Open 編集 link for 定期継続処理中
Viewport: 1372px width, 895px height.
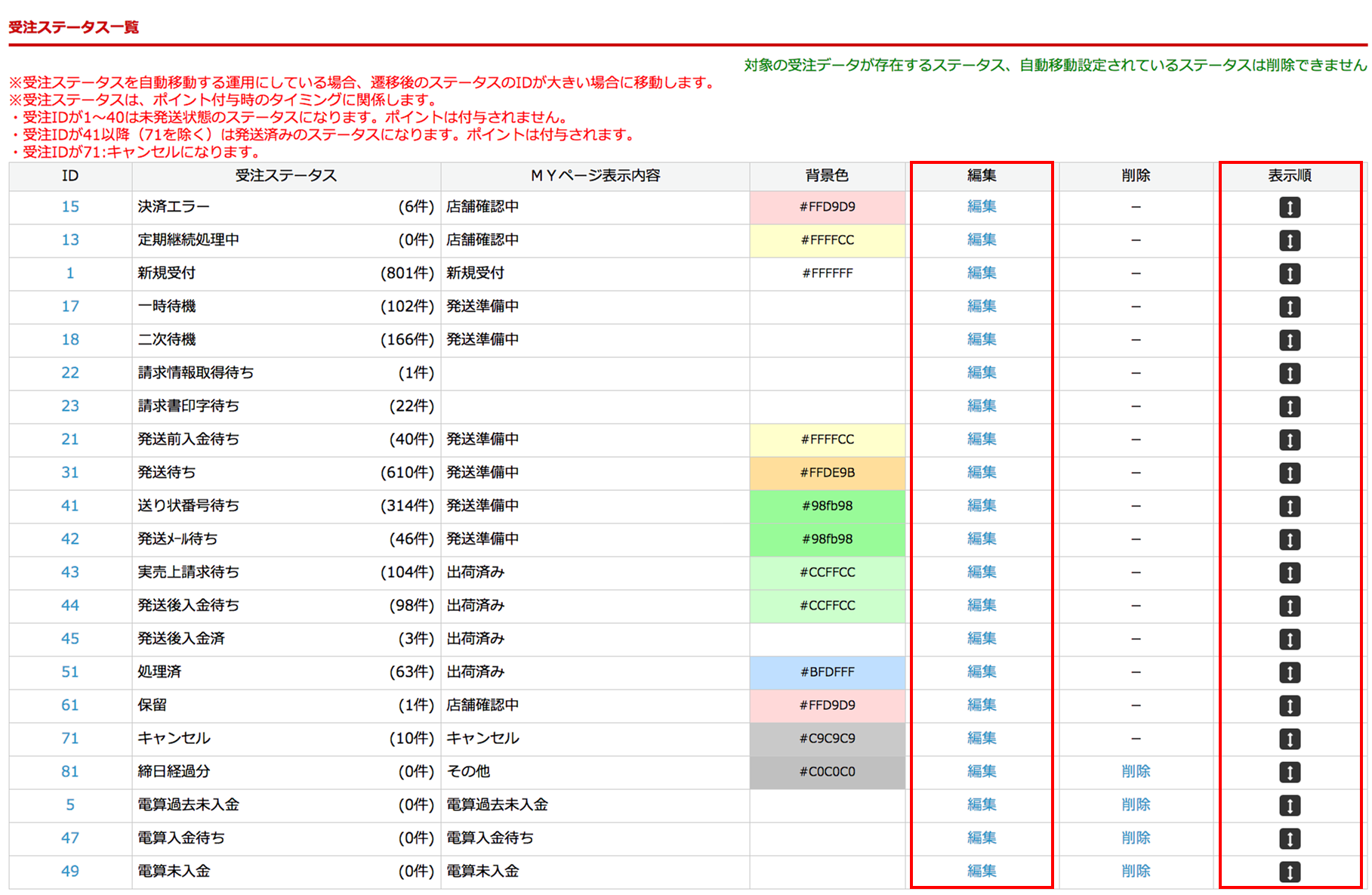click(981, 240)
